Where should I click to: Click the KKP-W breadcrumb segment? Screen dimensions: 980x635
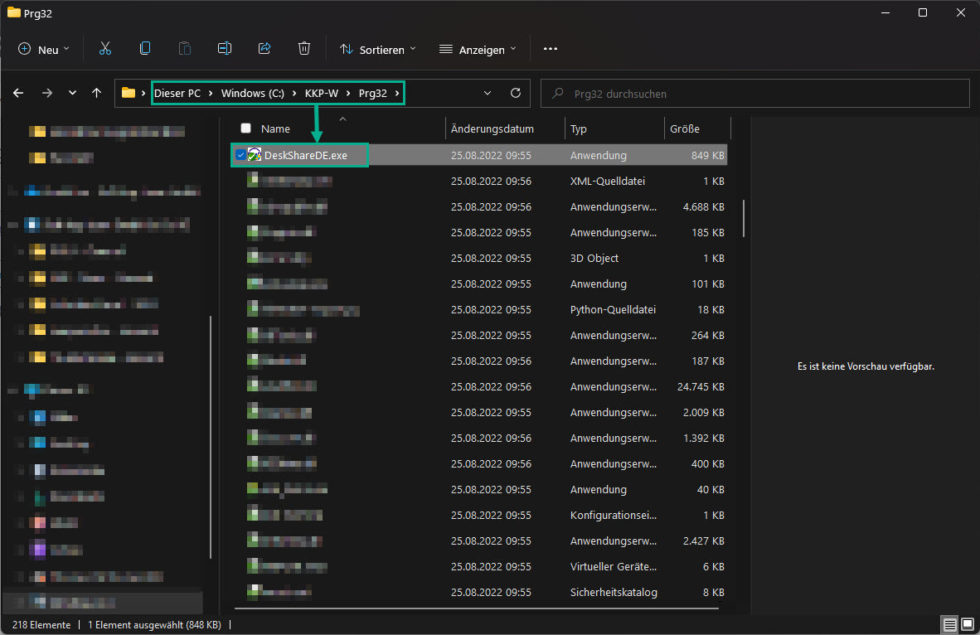[320, 93]
